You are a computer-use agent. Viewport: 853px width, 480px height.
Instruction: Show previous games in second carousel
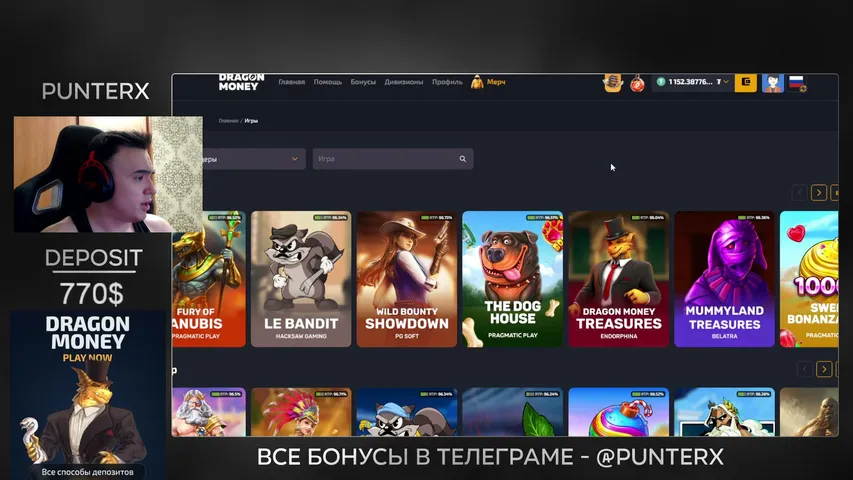pyautogui.click(x=805, y=369)
